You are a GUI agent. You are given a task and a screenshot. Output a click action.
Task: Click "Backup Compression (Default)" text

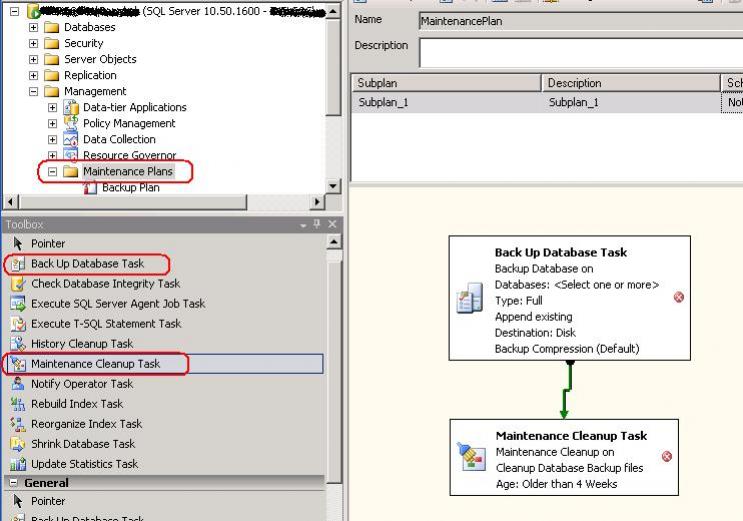pos(567,349)
